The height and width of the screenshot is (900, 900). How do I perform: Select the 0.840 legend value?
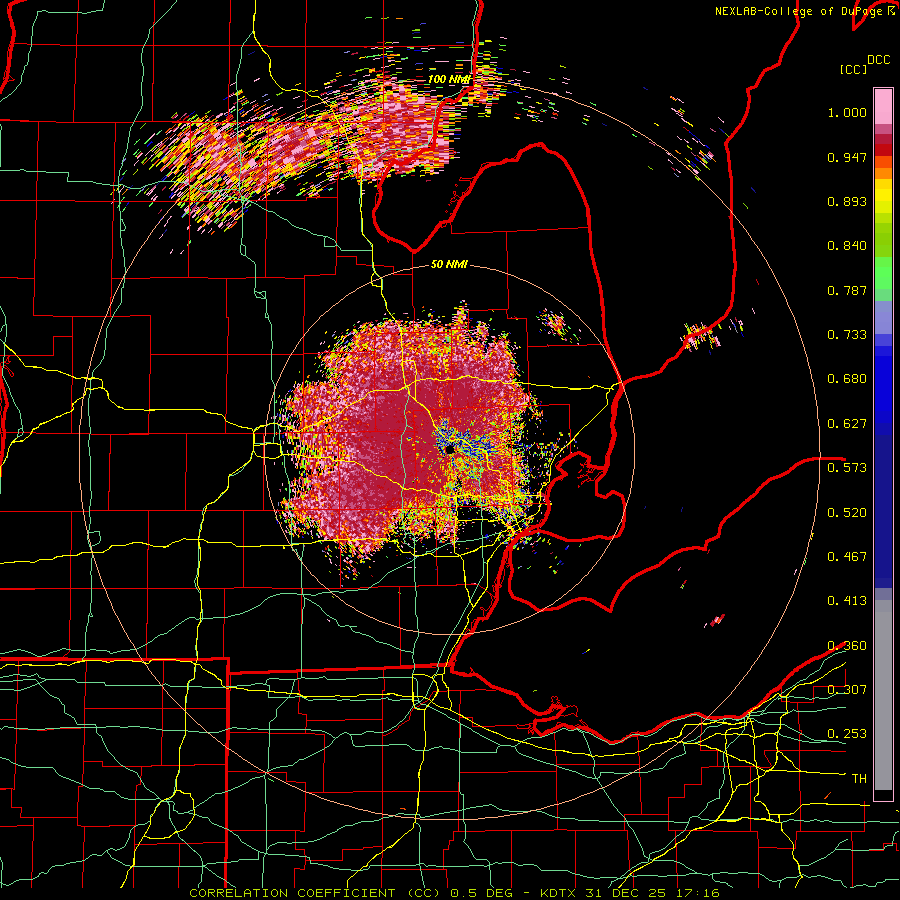[x=847, y=246]
